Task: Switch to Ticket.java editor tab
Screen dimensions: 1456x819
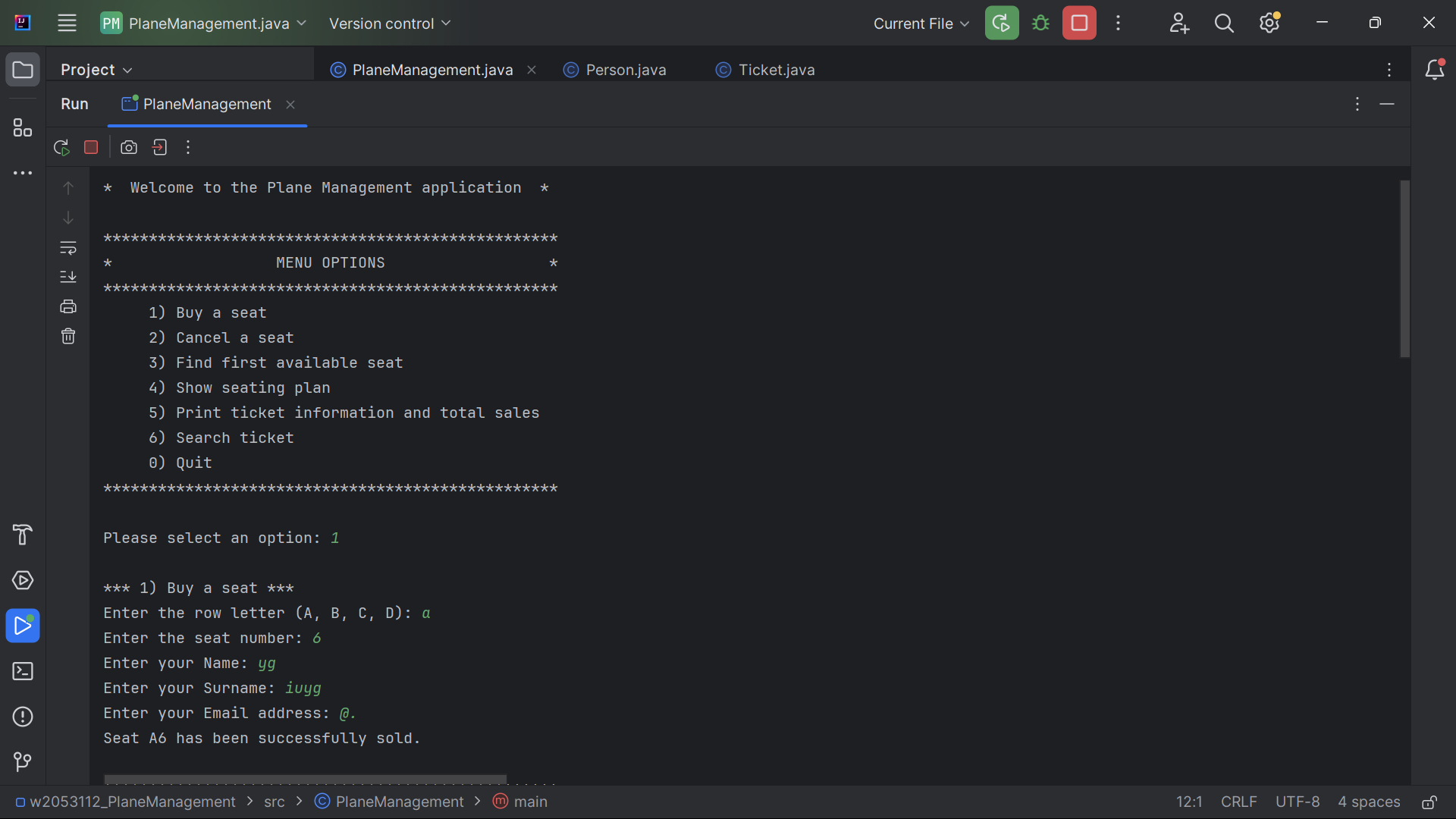Action: tap(765, 70)
